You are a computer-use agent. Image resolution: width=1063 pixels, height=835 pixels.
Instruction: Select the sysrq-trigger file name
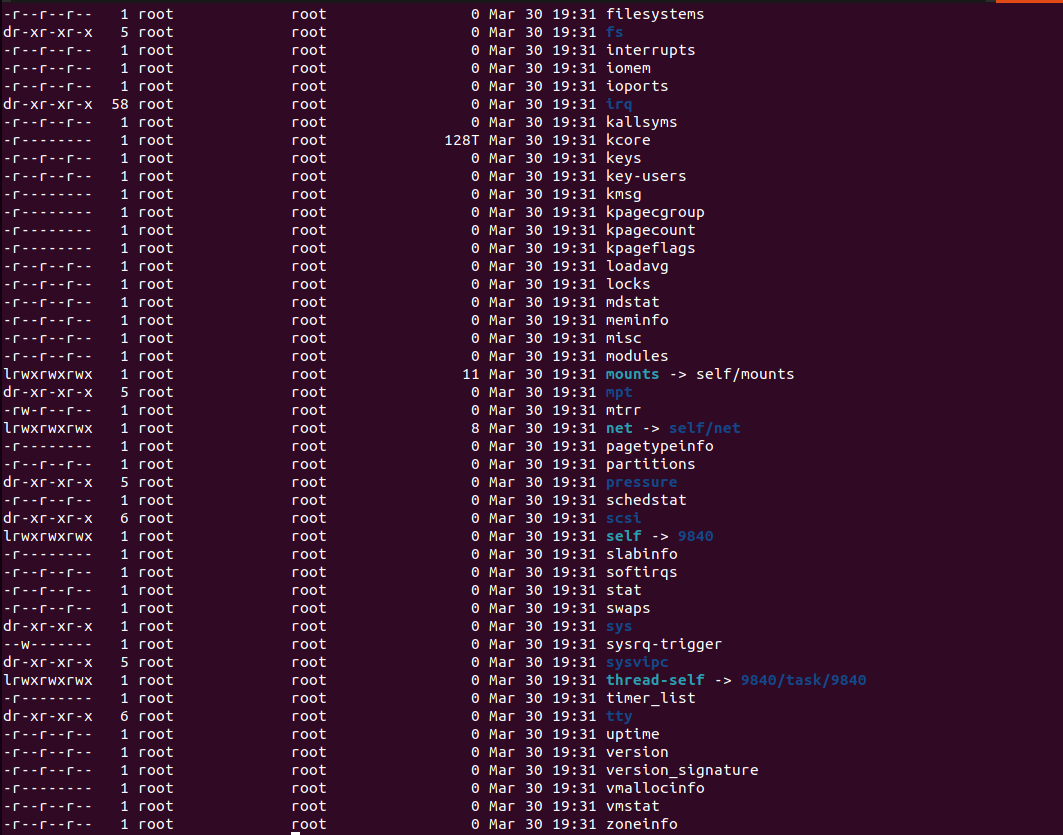click(x=663, y=644)
